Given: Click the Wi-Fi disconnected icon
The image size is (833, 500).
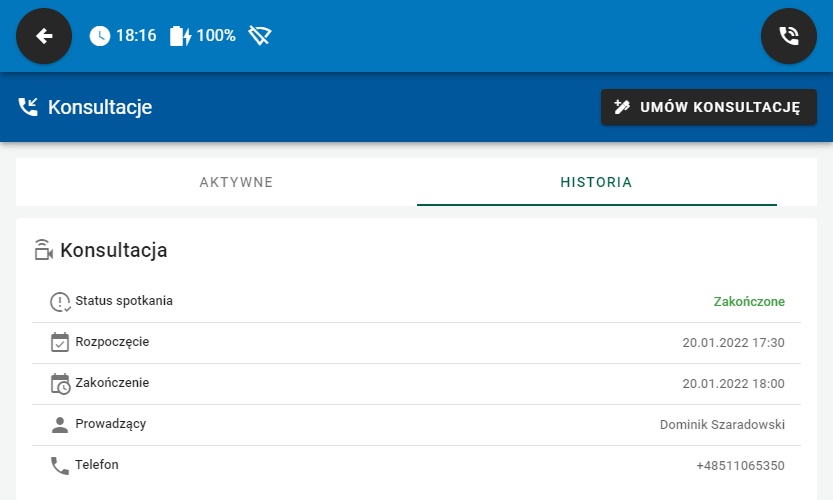Looking at the screenshot, I should point(260,36).
